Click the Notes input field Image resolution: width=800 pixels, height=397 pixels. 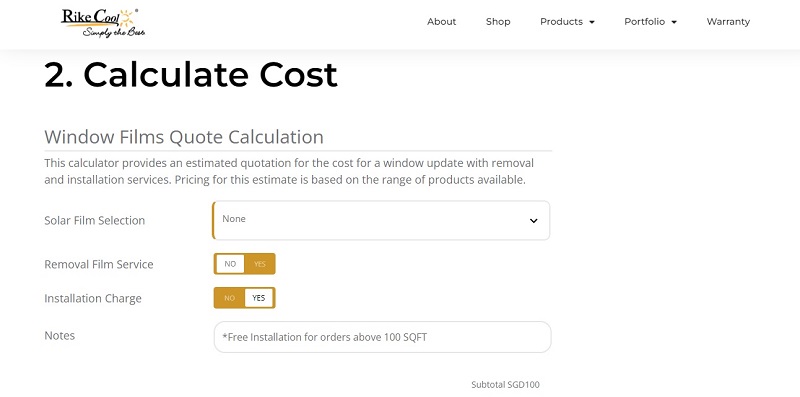[x=383, y=337]
